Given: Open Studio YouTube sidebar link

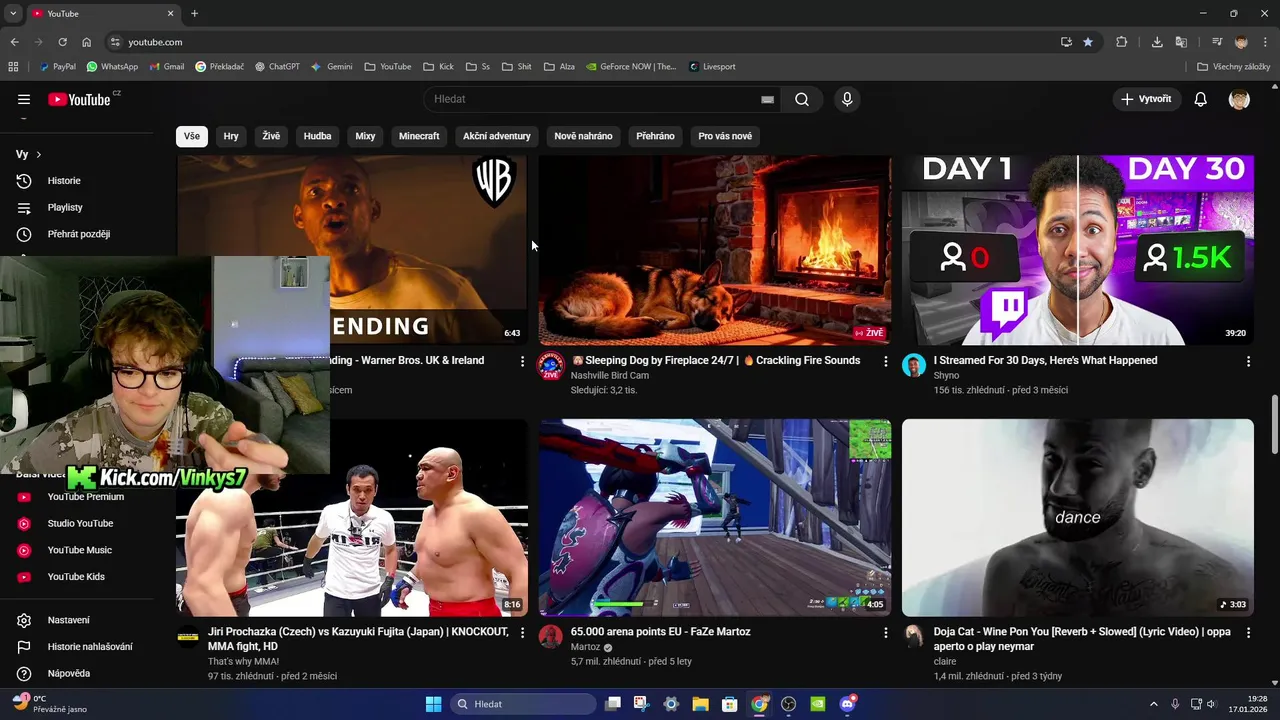Looking at the screenshot, I should point(79,523).
